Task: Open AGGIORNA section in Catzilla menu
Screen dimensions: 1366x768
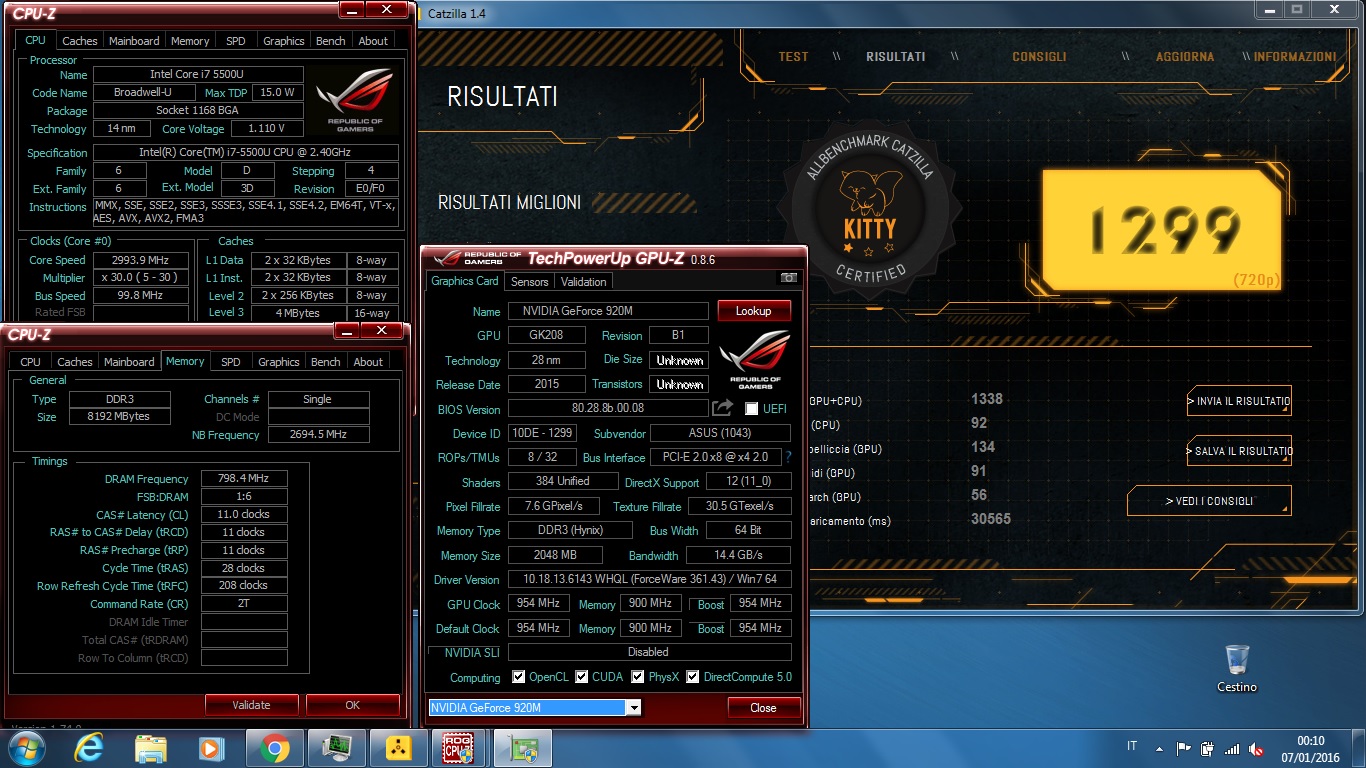Action: click(1185, 57)
